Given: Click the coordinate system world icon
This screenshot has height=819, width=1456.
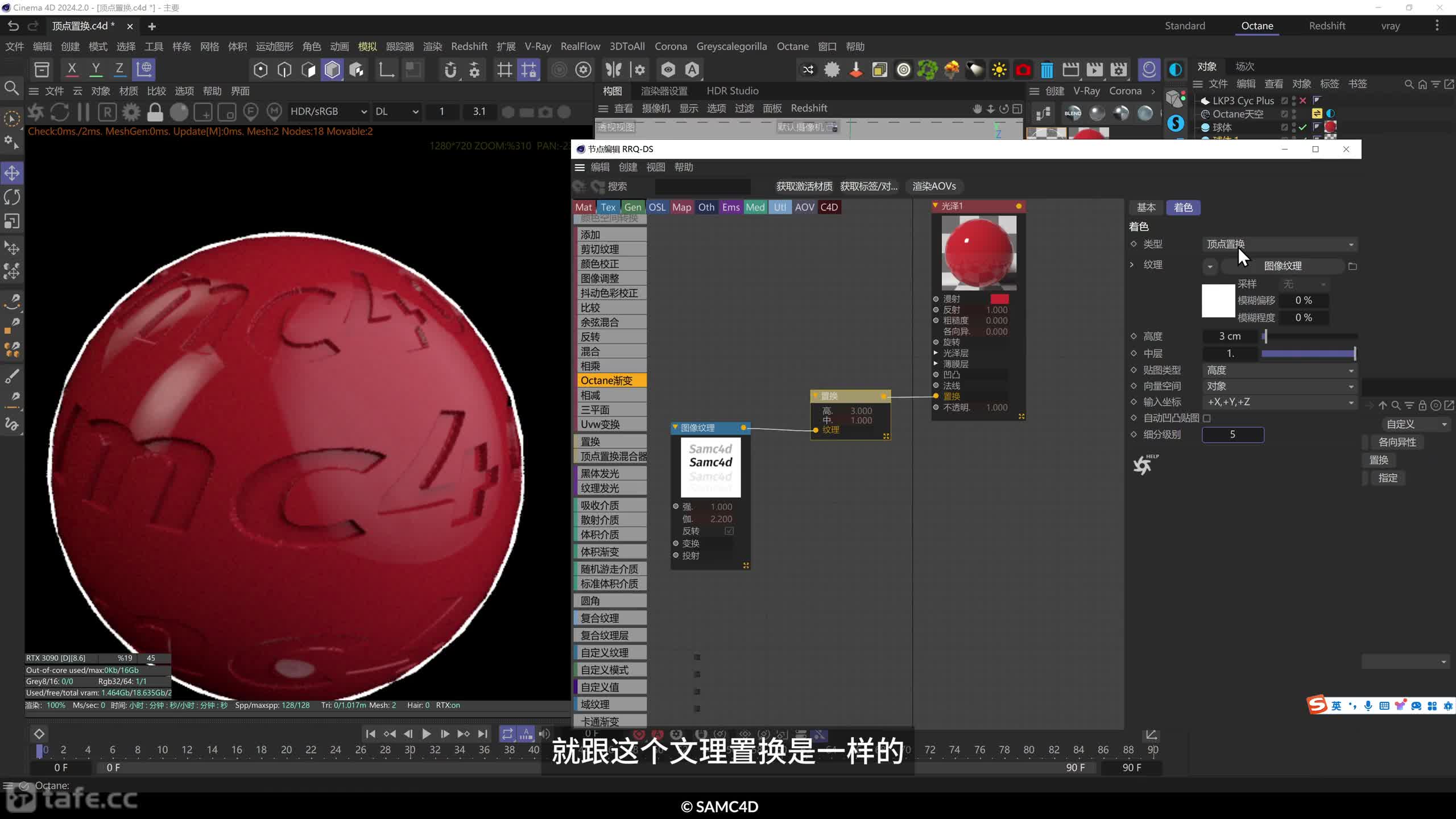Looking at the screenshot, I should tap(144, 69).
